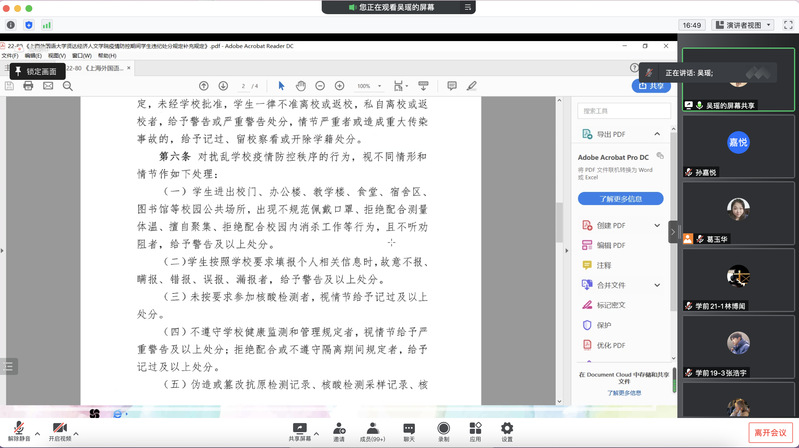Open the 成员 participants list

click(372, 432)
